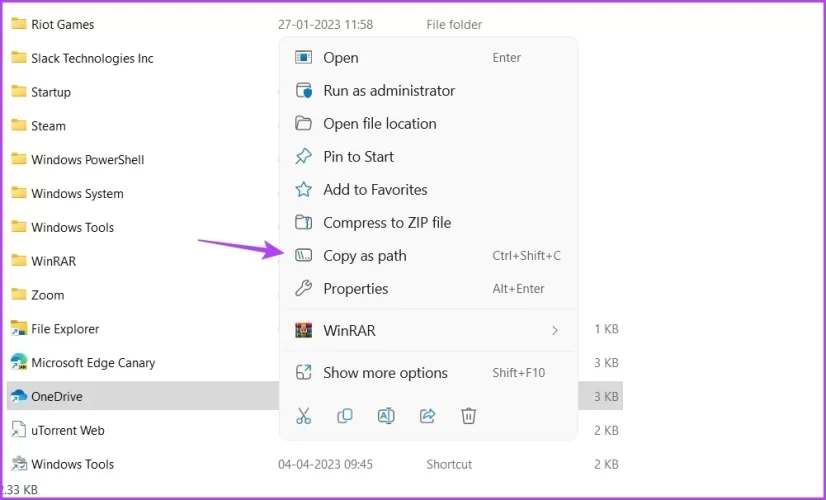826x500 pixels.
Task: Open Properties from context menu
Action: pyautogui.click(x=355, y=289)
